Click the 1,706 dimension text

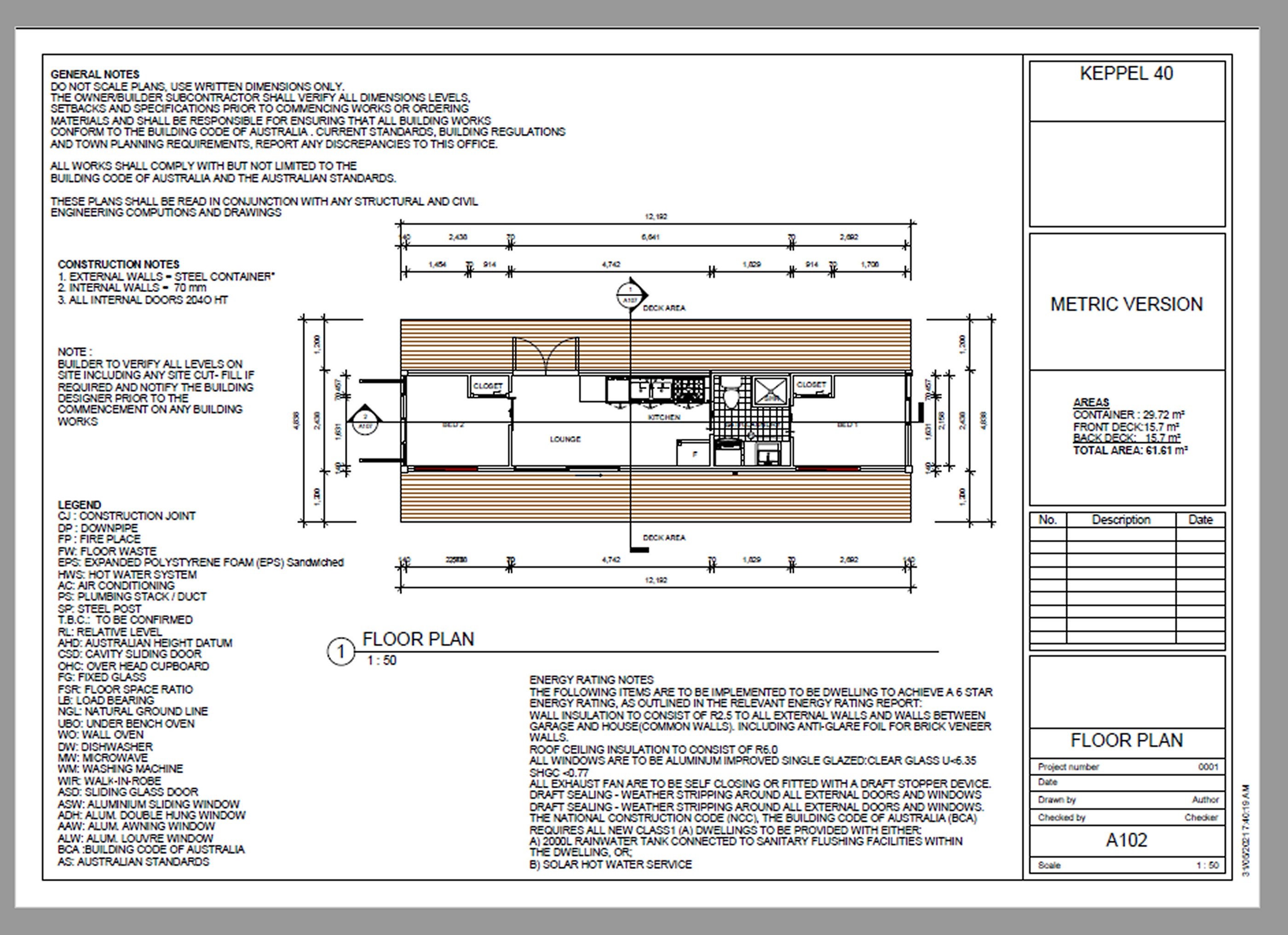869,264
